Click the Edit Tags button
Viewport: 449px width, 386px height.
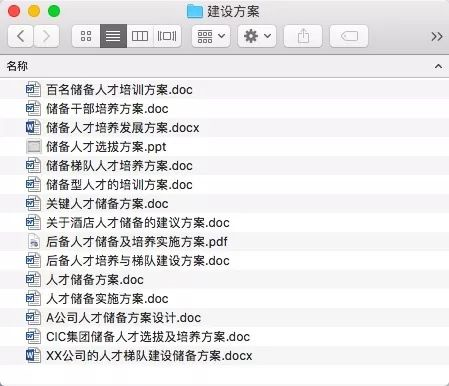[349, 36]
